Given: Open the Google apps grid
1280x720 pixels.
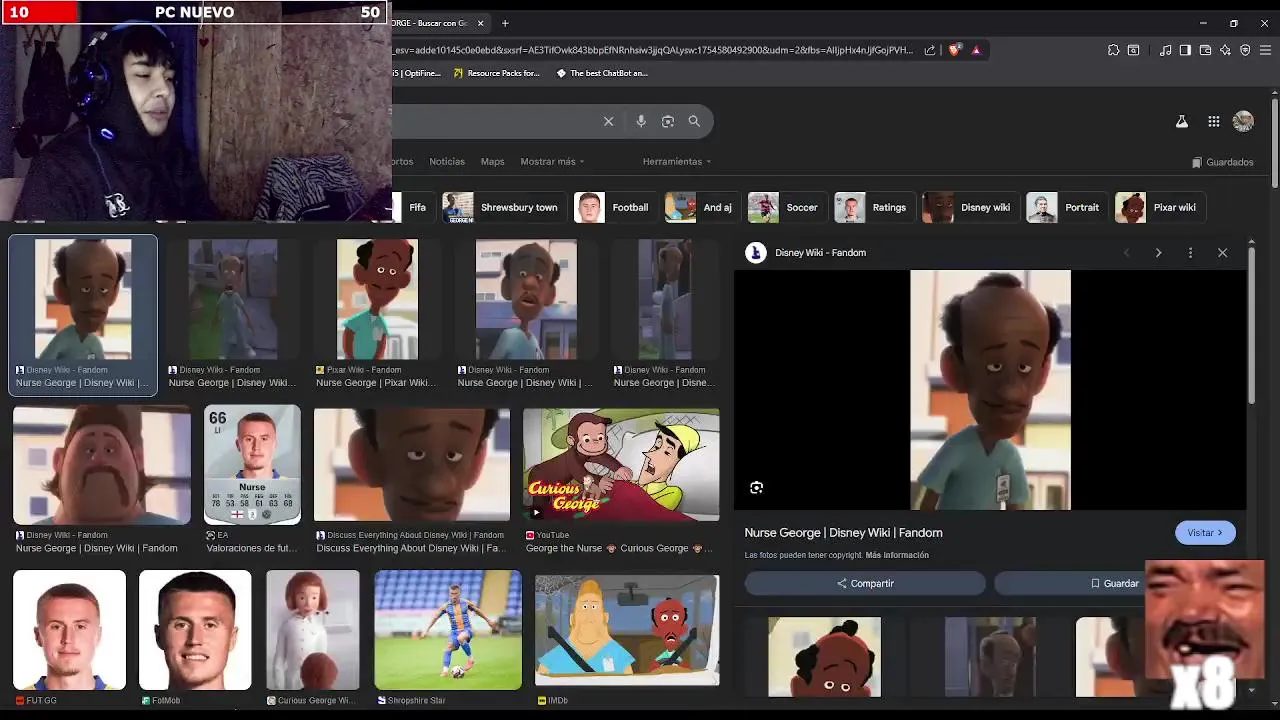Looking at the screenshot, I should coord(1213,121).
